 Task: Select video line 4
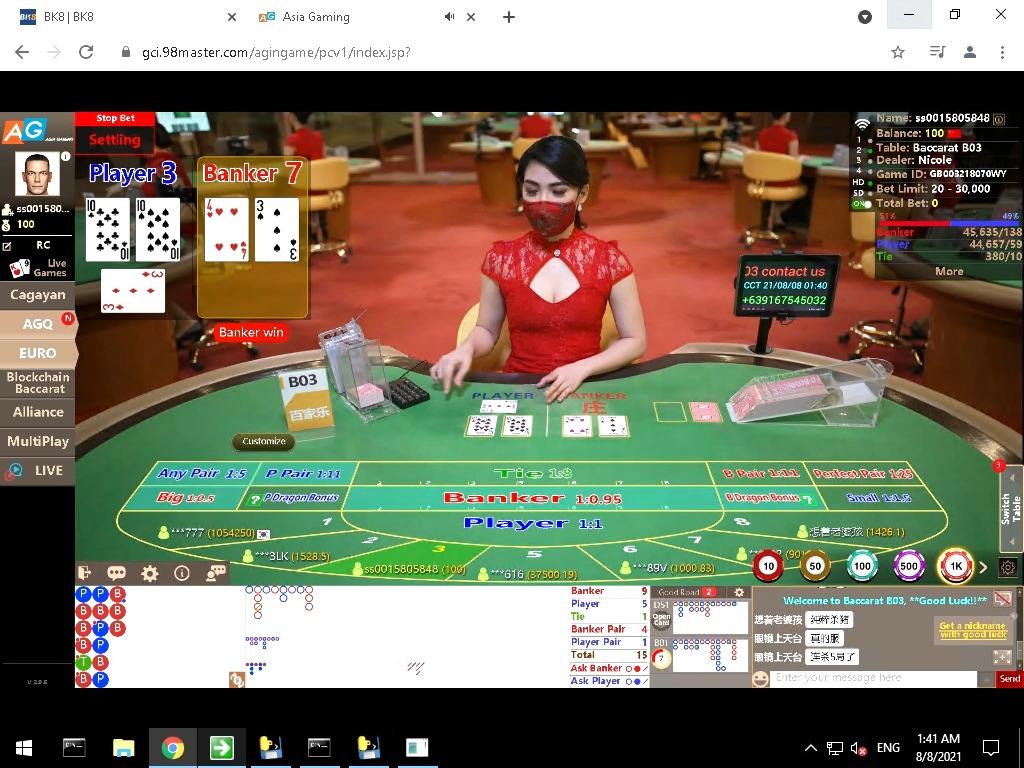point(863,170)
